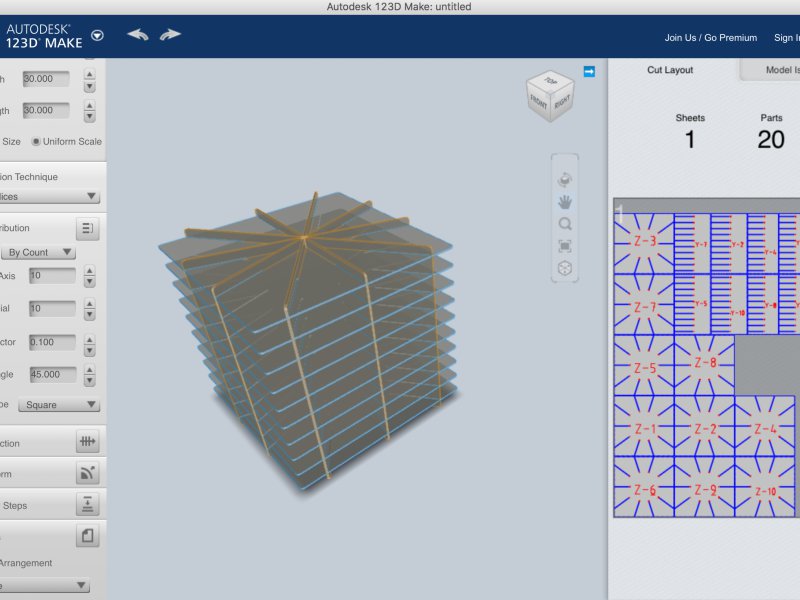
Task: Open the Modify Form tool icon
Action: point(87,473)
